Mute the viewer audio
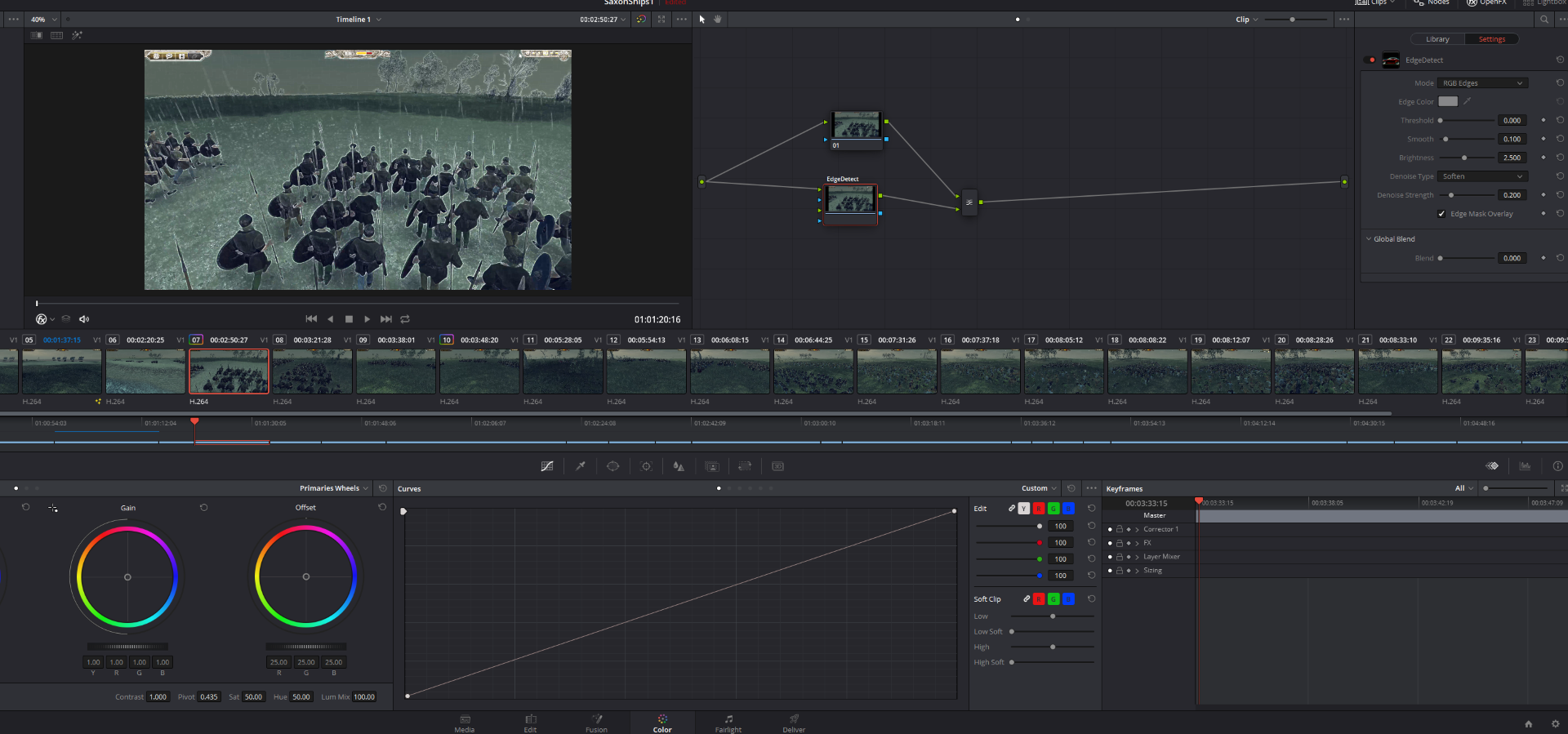 point(84,319)
